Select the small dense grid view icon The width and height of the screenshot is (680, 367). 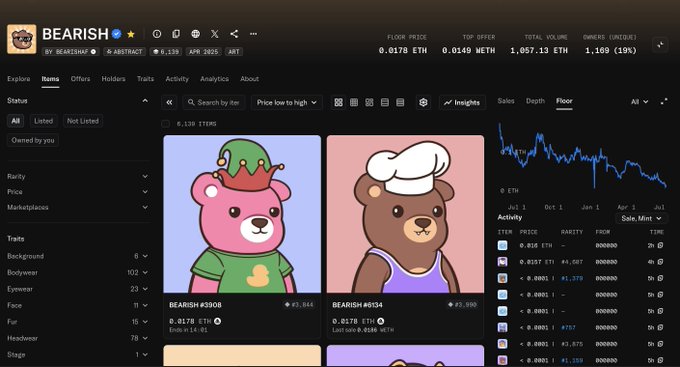point(354,102)
